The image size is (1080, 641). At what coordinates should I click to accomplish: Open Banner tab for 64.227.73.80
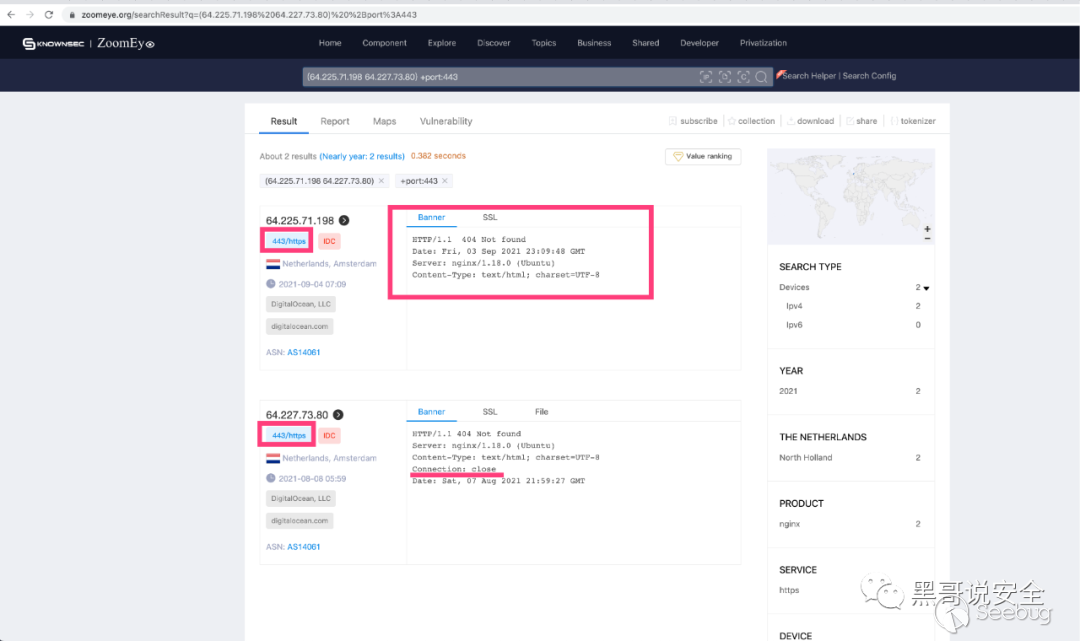point(431,412)
